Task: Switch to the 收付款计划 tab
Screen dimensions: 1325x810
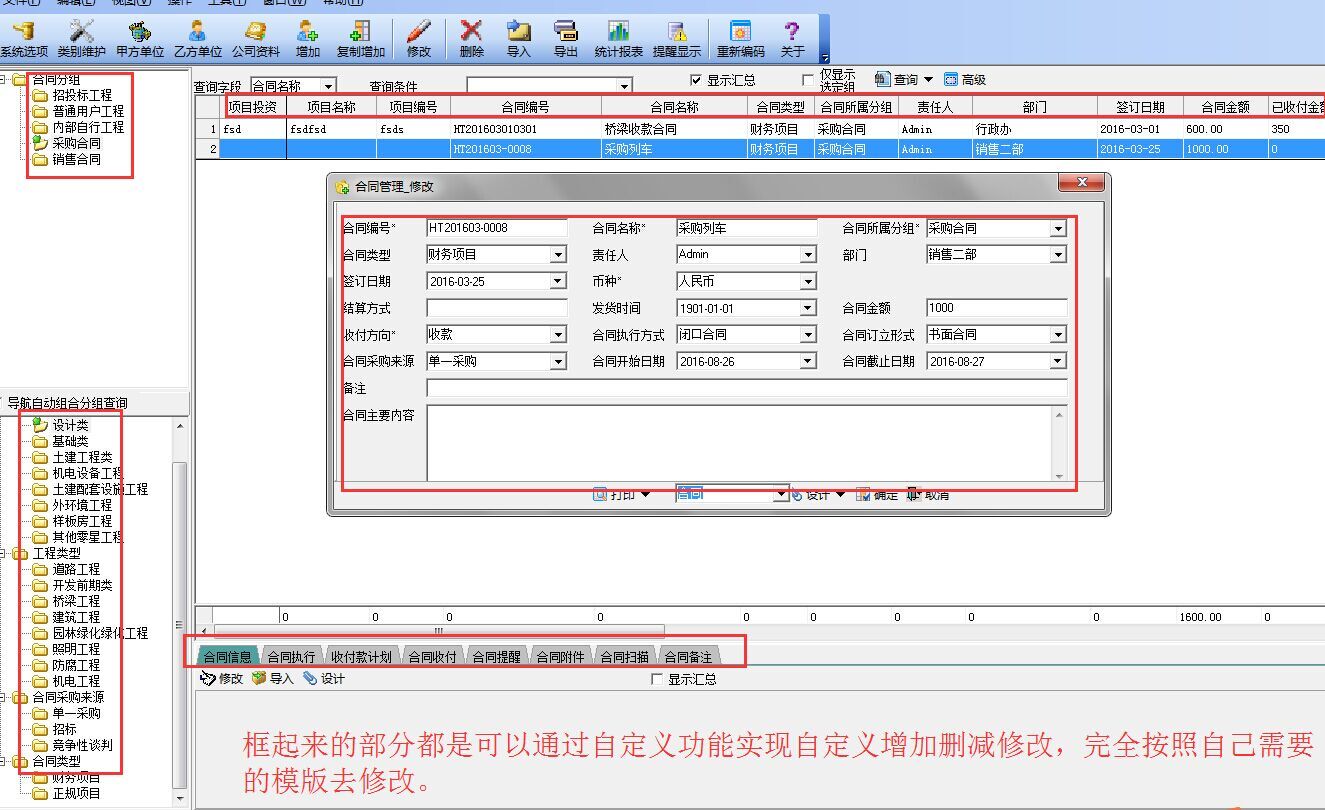Action: [360, 656]
